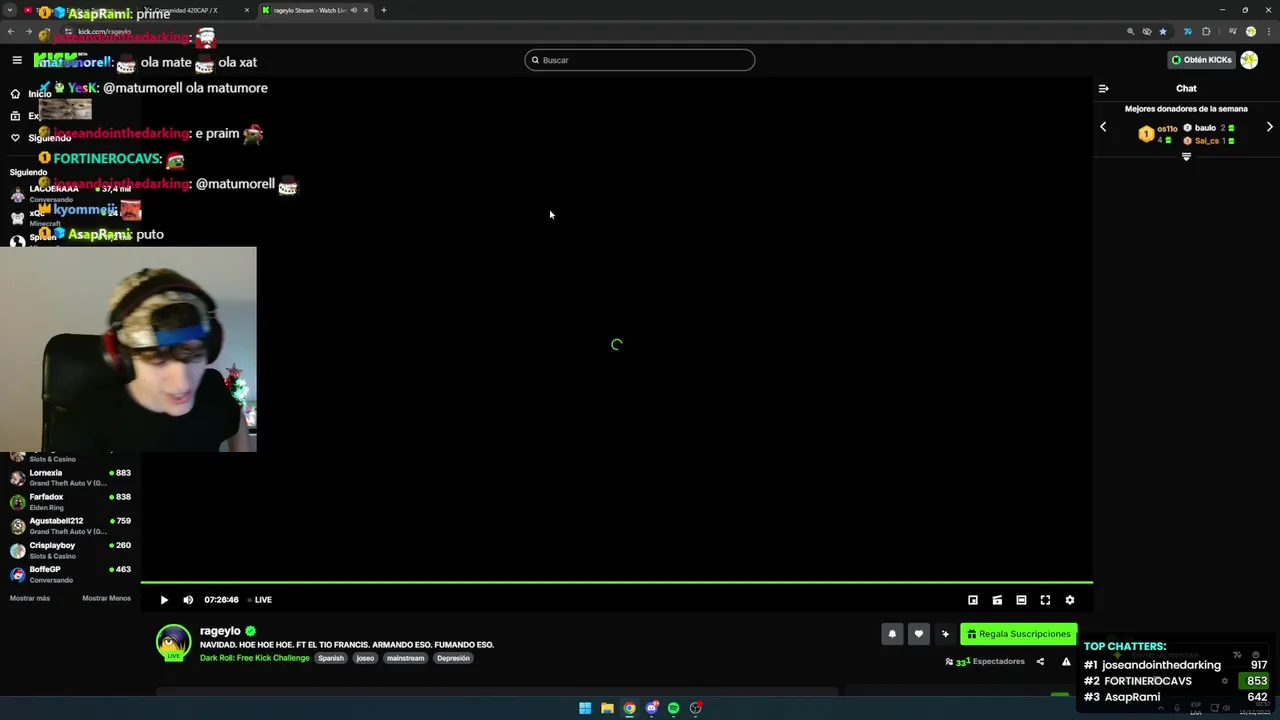Go back in browser
This screenshot has height=720, width=1280.
(x=11, y=31)
